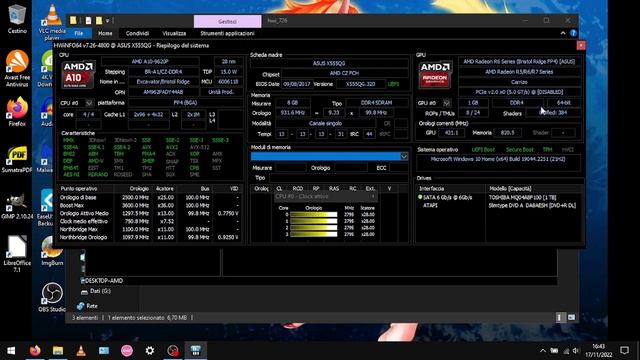Switch to the Visualizza ribbon tab

[174, 33]
